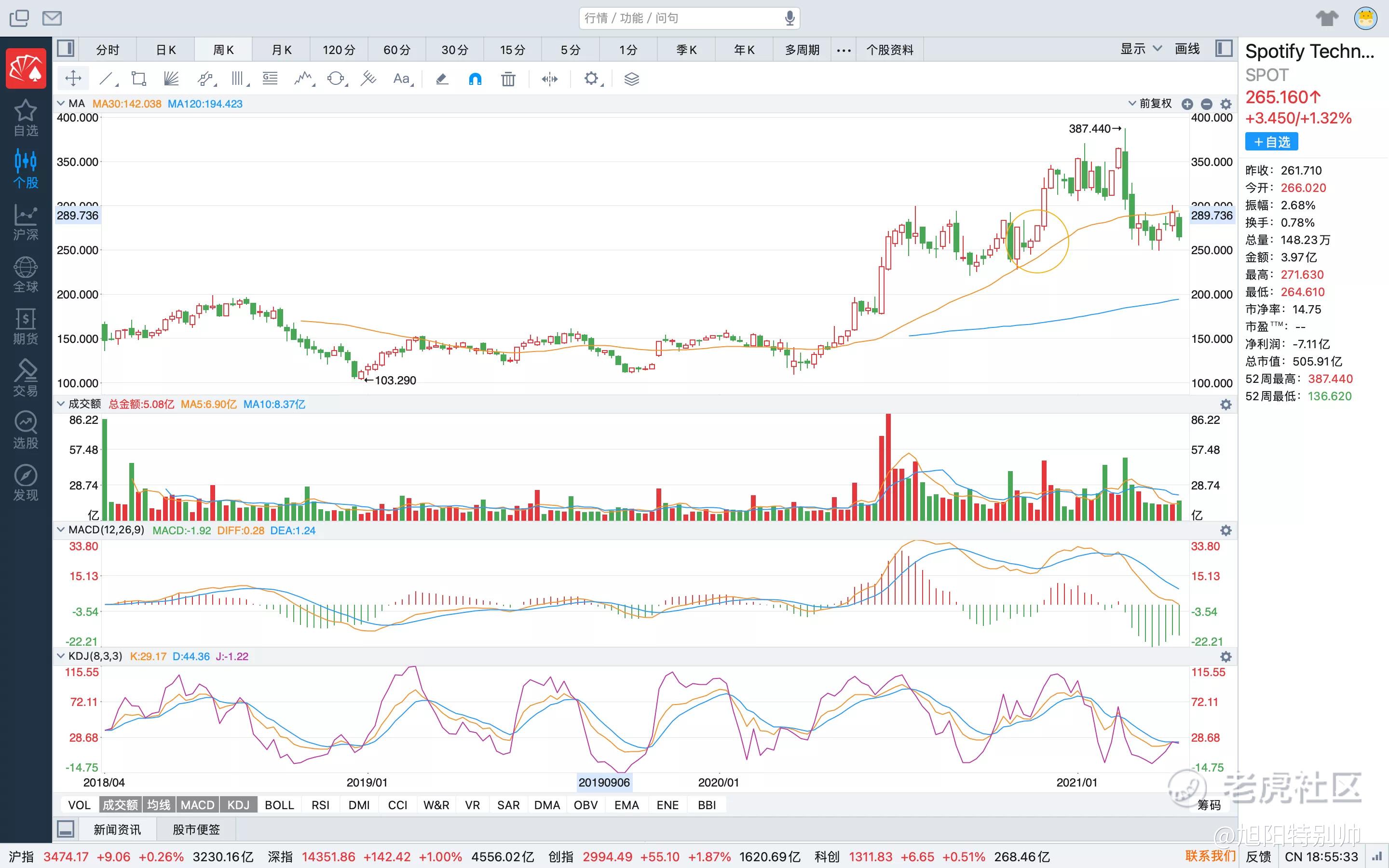Open the user avatar profile
Image resolution: width=1389 pixels, height=868 pixels.
(1366, 18)
